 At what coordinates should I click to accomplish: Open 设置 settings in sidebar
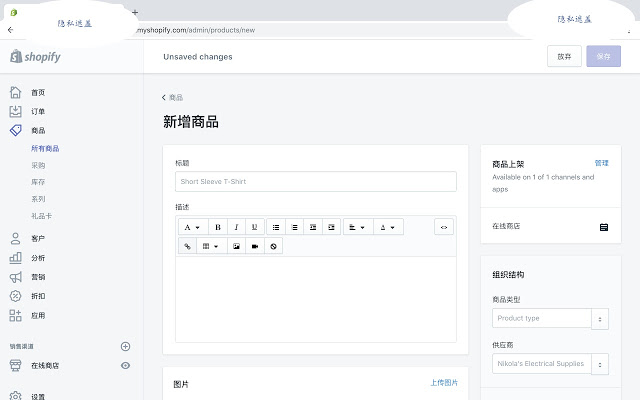tap(38, 396)
